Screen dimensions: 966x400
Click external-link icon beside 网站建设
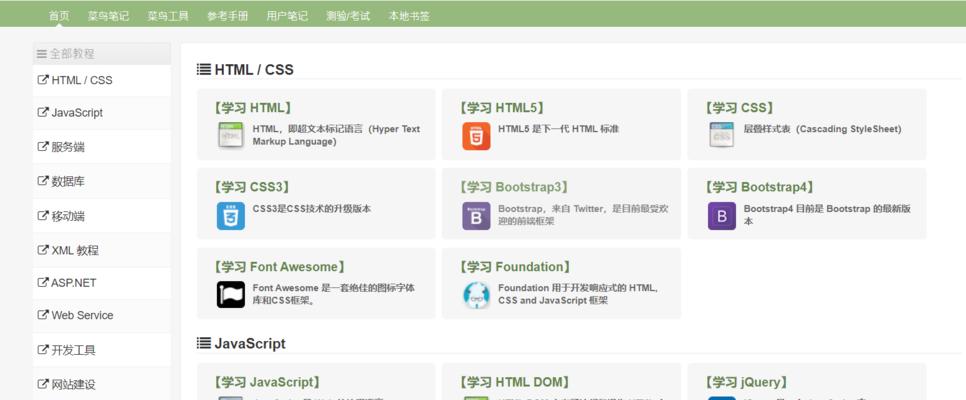tap(43, 384)
